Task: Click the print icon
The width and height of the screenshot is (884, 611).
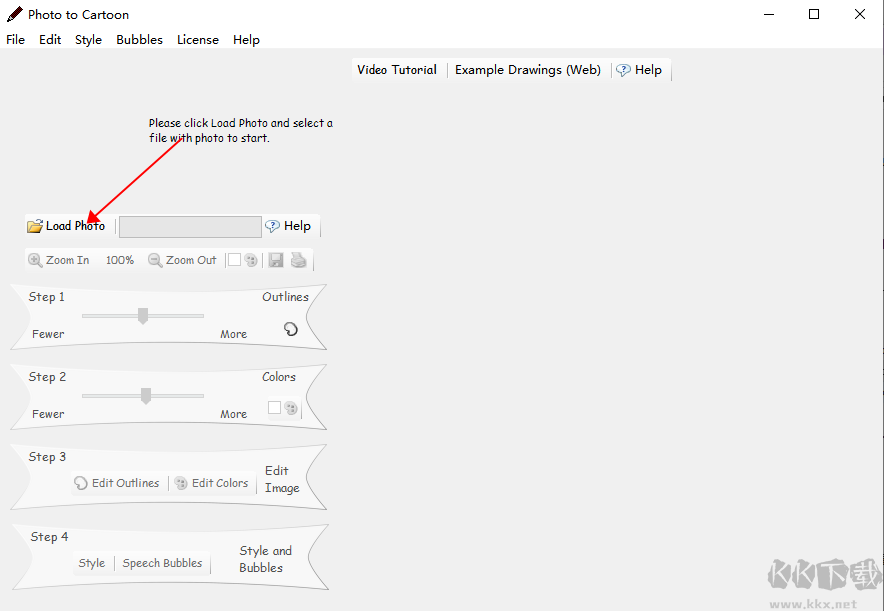Action: click(x=298, y=260)
